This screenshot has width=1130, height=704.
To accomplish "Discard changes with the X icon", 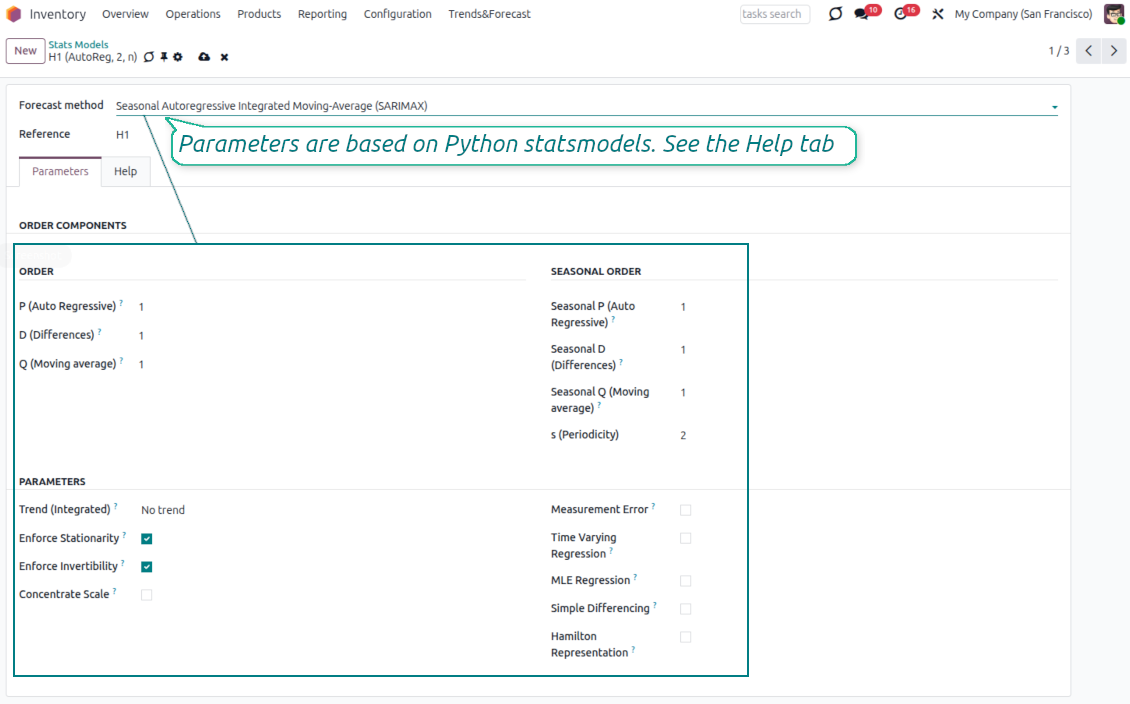I will [224, 57].
